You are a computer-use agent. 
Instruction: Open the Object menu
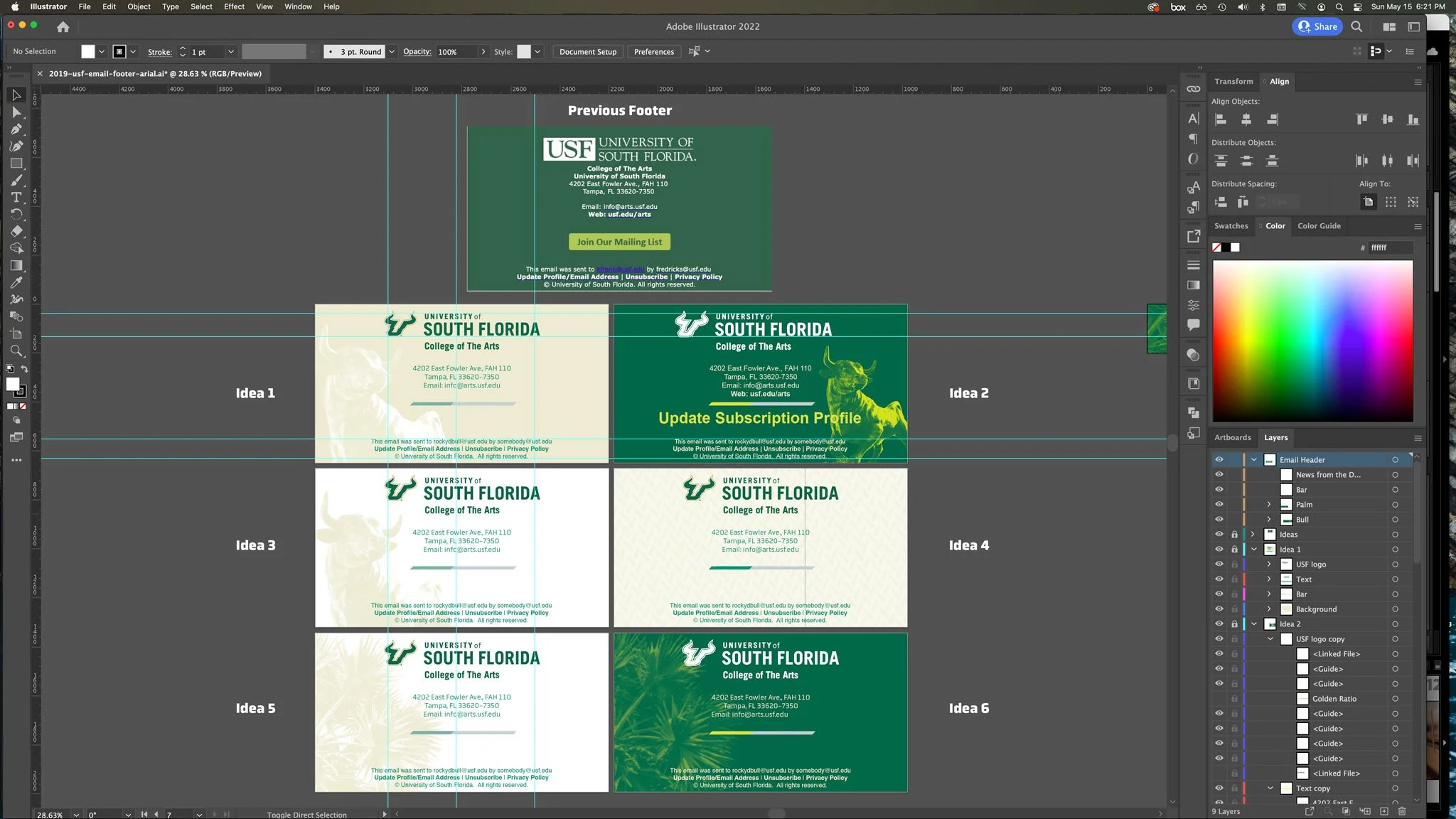[x=139, y=6]
